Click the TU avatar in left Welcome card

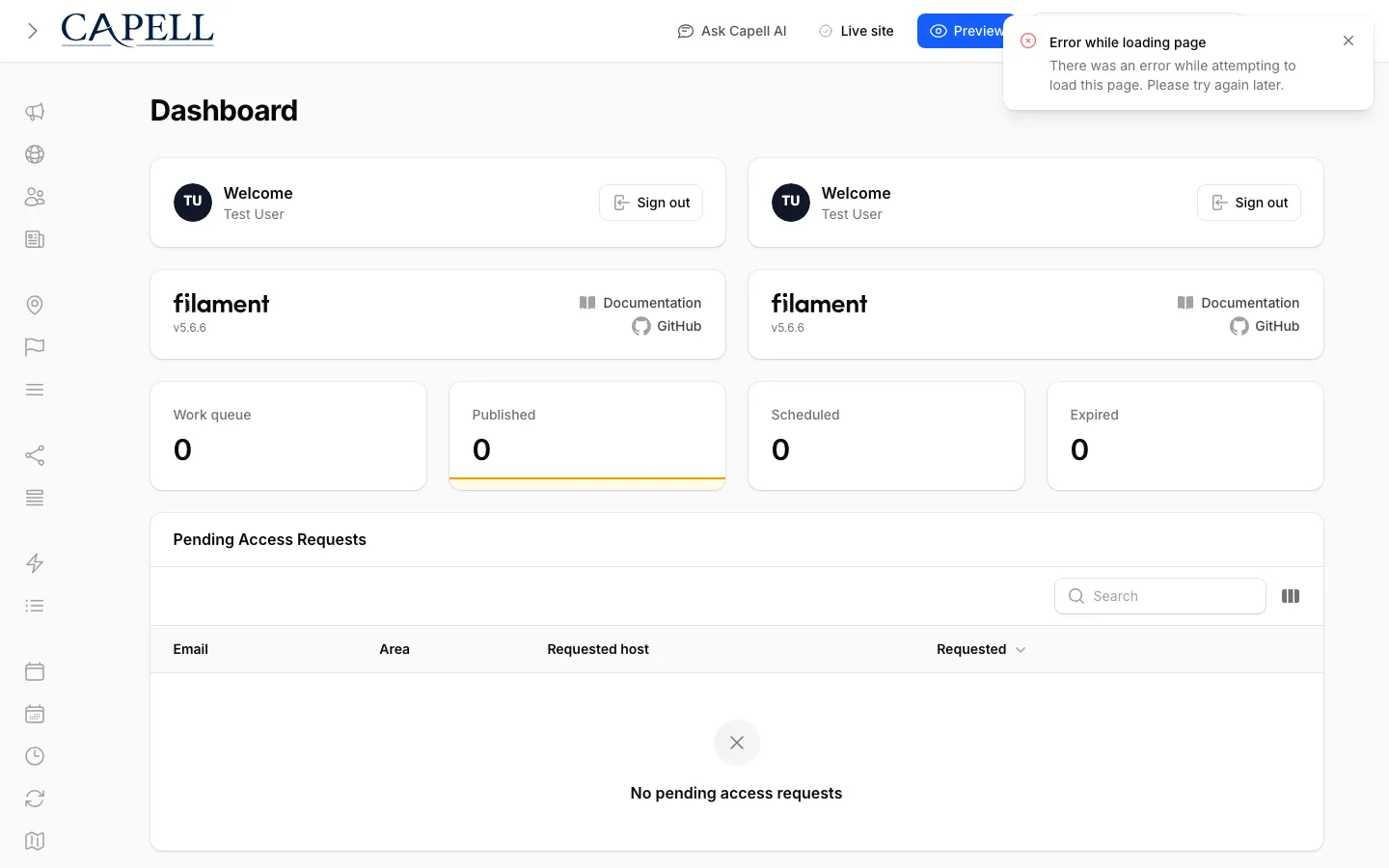[193, 203]
